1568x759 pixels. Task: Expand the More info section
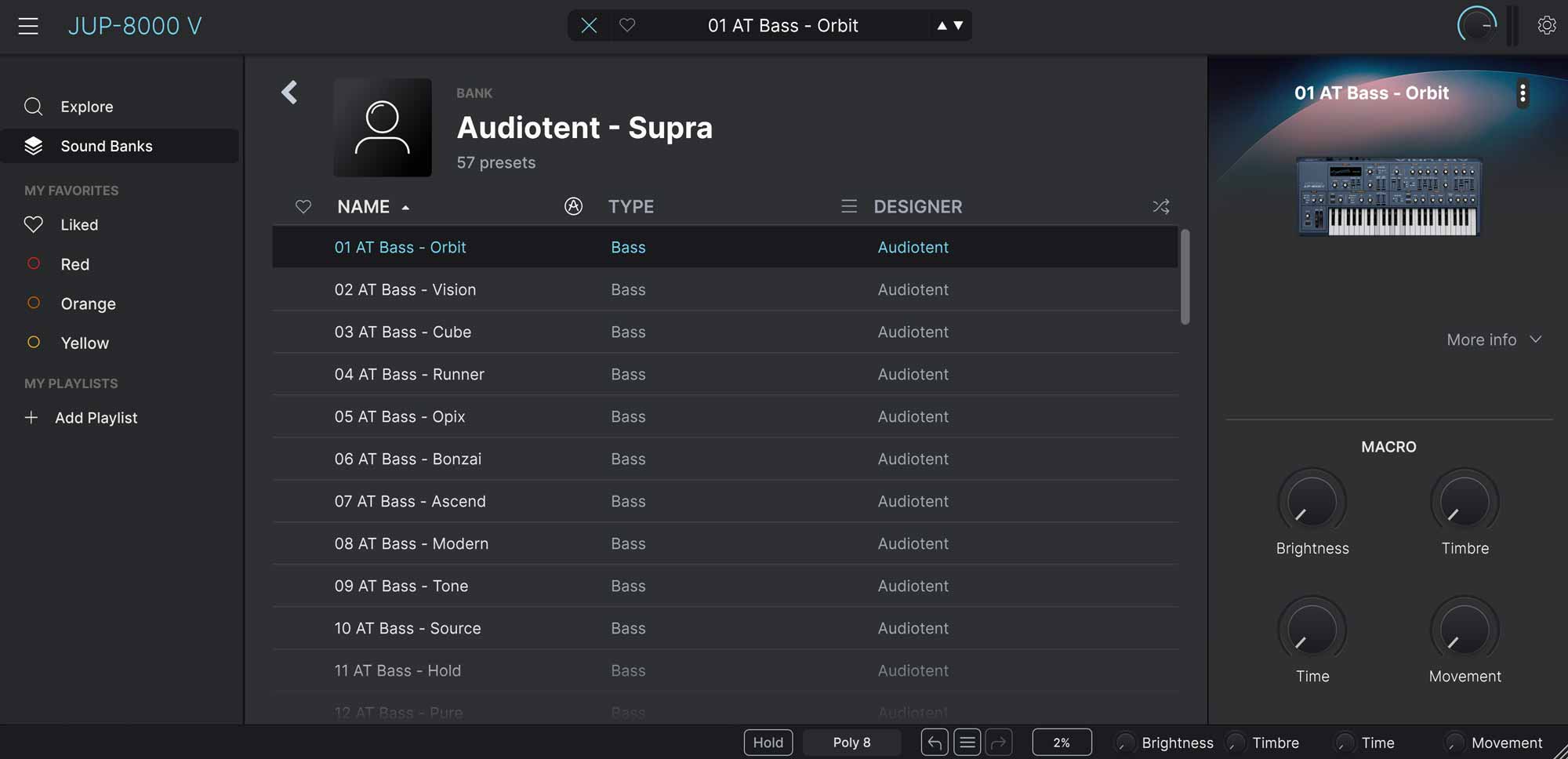1494,340
